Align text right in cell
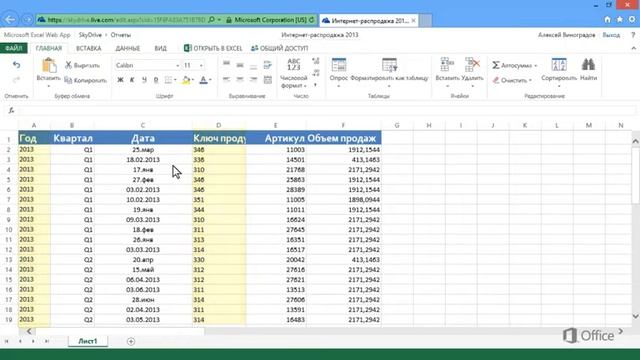Image resolution: width=640 pixels, height=360 pixels. (253, 80)
